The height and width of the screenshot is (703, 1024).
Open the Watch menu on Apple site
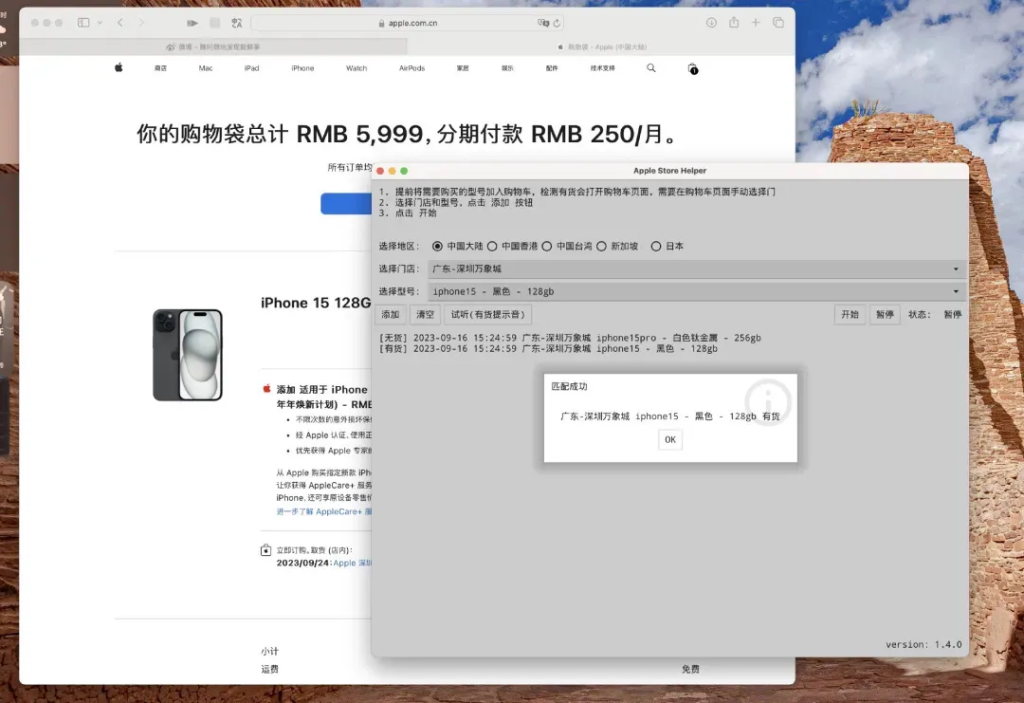357,68
